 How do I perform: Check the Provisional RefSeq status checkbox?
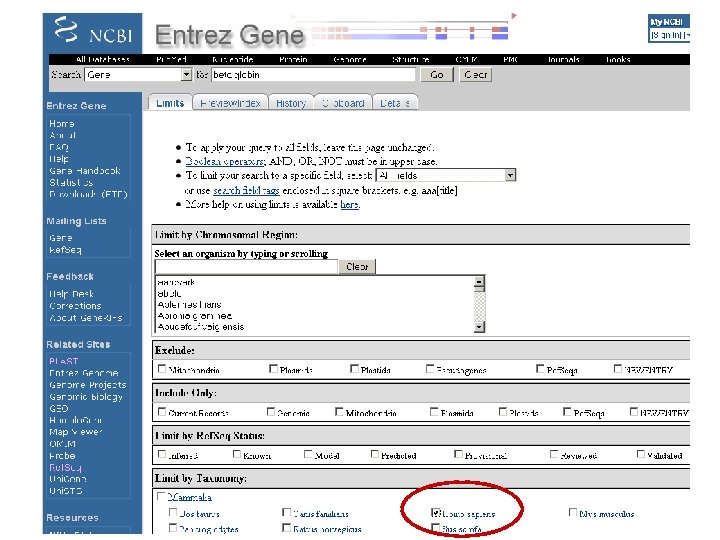click(458, 454)
